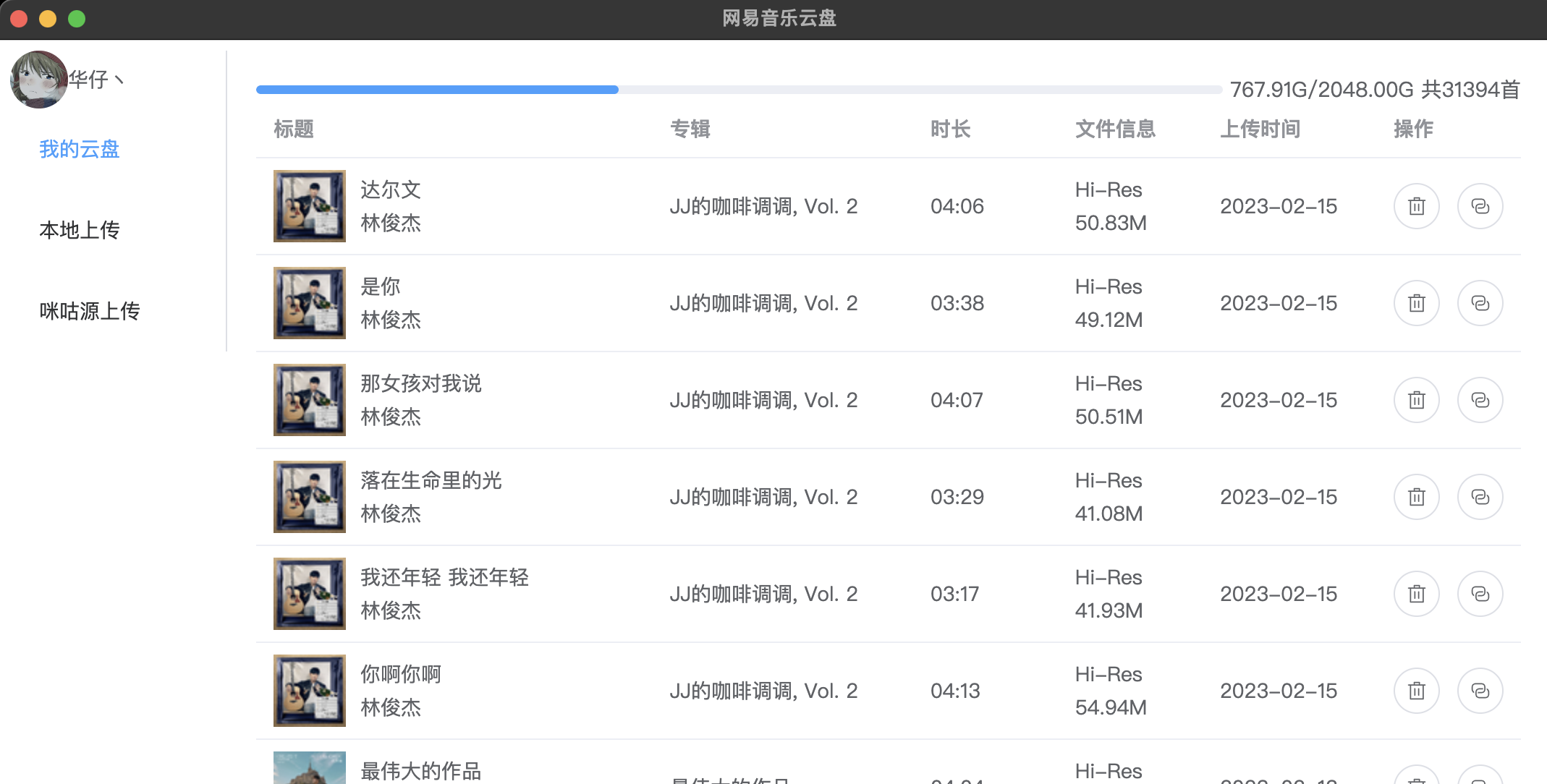This screenshot has height=784, width=1547.
Task: Click the cloud storage usage progress bar
Action: [x=738, y=90]
